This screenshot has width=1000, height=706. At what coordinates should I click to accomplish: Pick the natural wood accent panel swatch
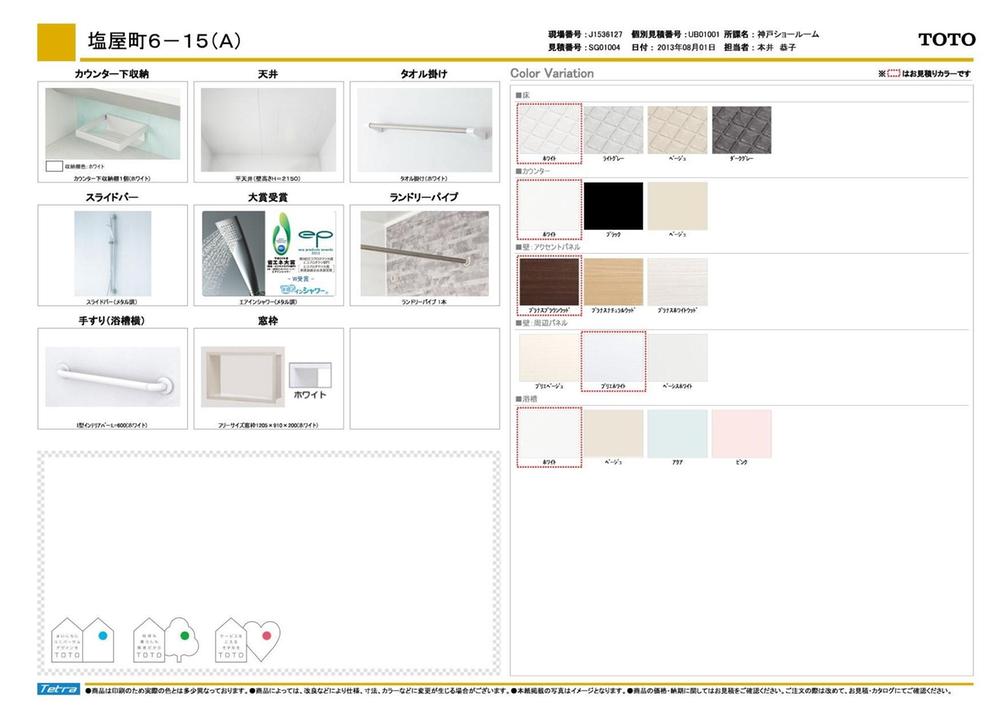[x=613, y=282]
